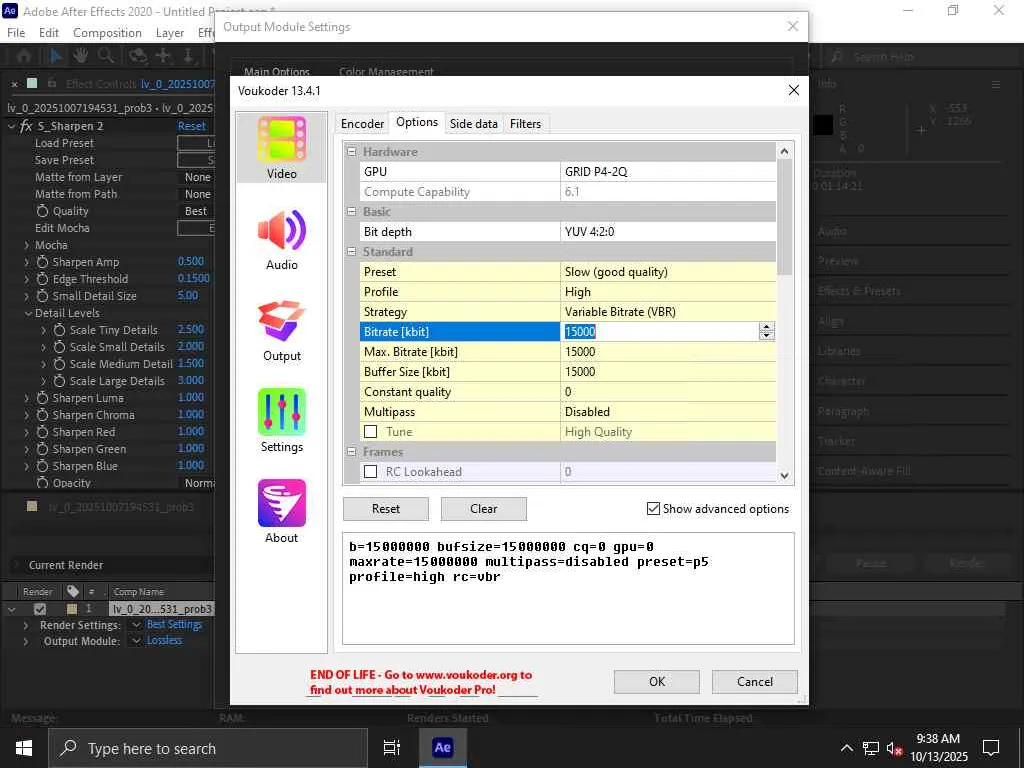
Task: Click the stopwatch icon for Sharpen Amp
Action: tap(42, 262)
